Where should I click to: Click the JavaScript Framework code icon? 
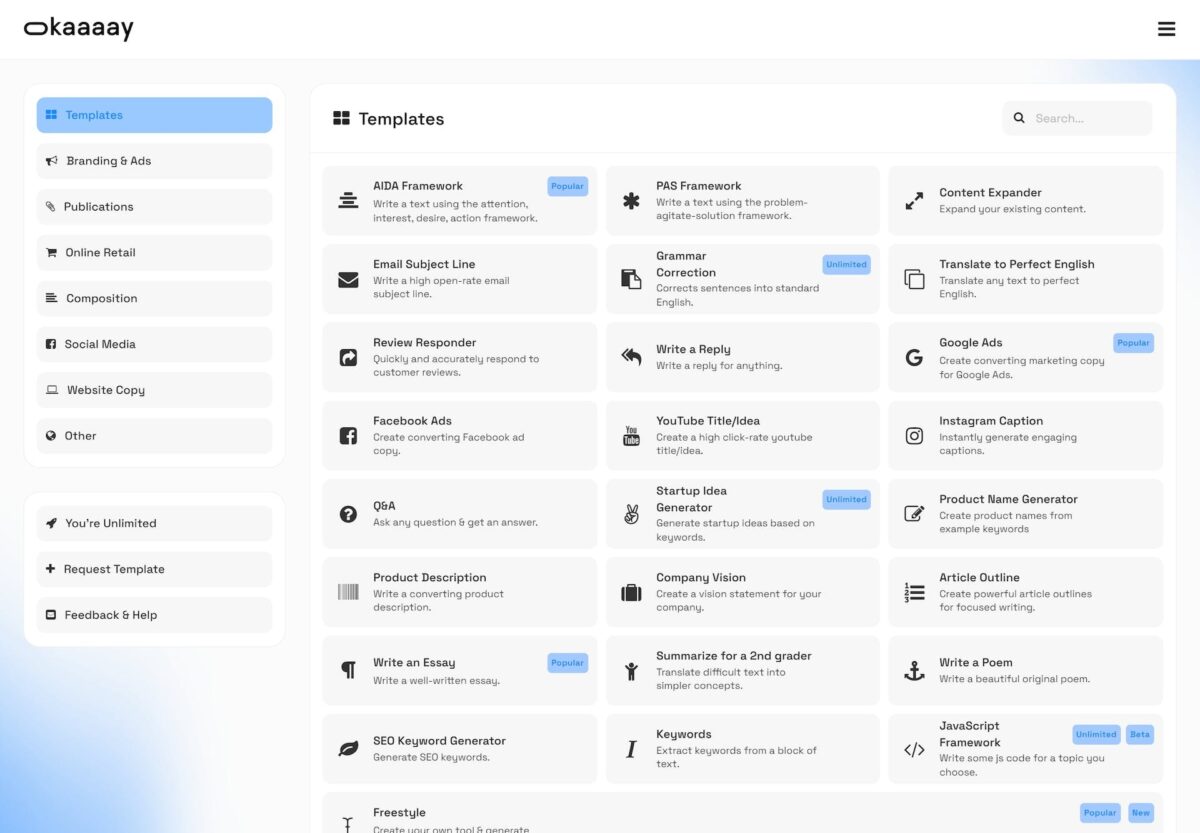click(x=914, y=749)
